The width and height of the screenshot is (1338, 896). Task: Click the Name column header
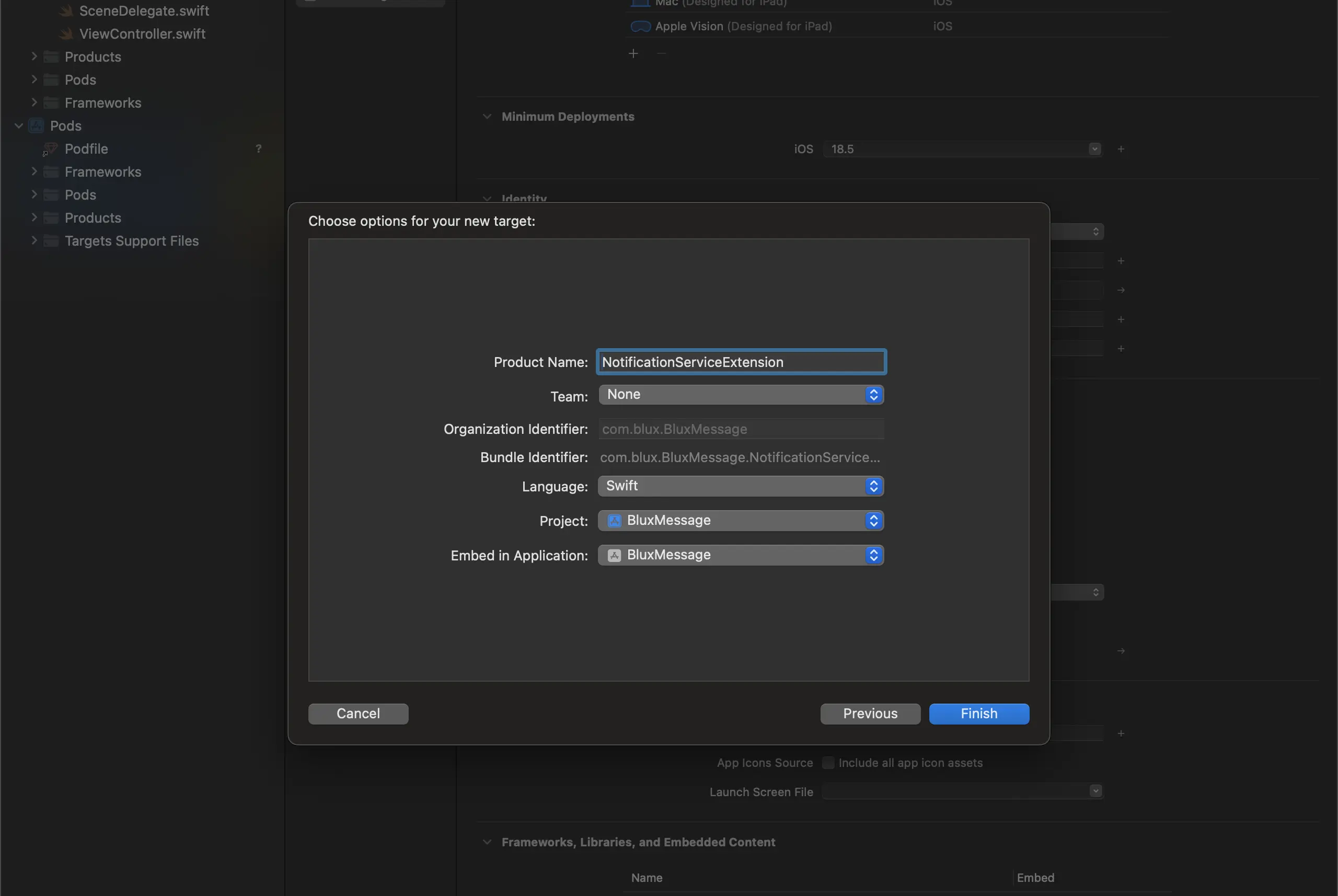647,878
